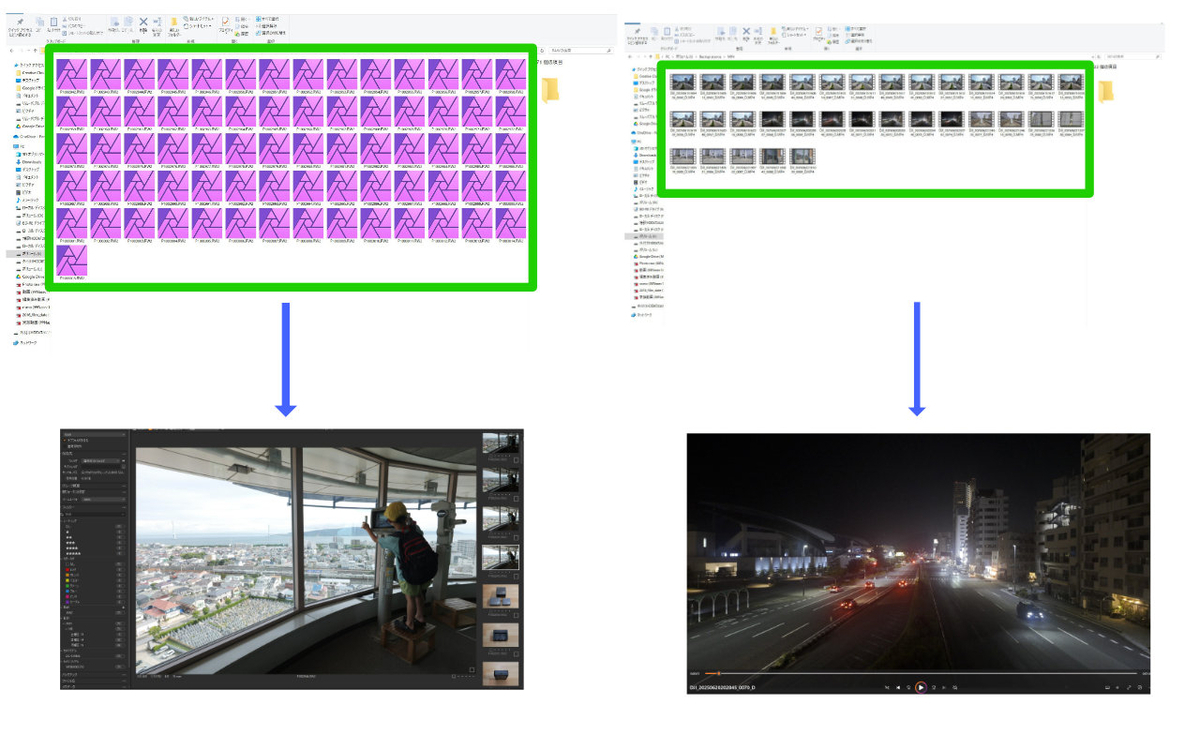Click Pin to Quick access in right Explorer ribbon
1200x750 pixels.
click(x=637, y=34)
